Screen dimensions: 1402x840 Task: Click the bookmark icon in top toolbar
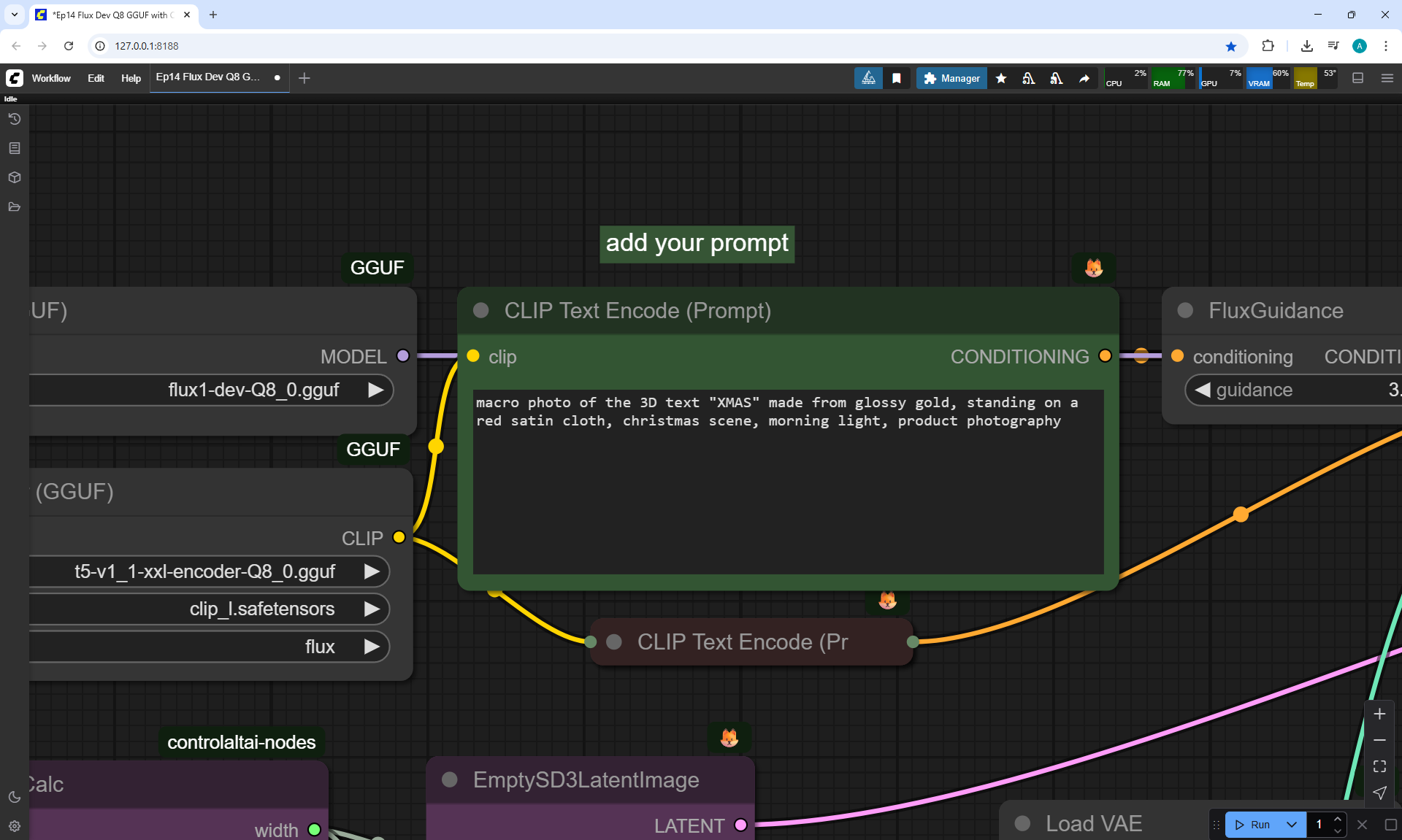click(897, 78)
